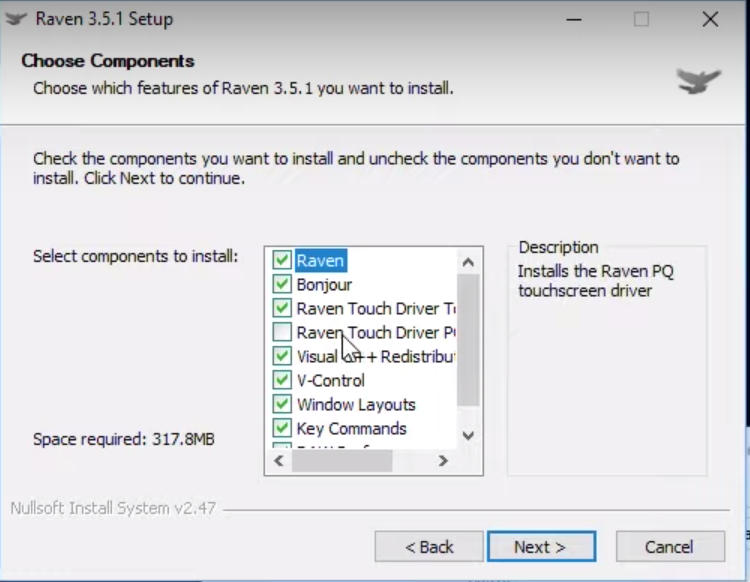Click the component list scroll down arrow
Screen dimensions: 750x582
[468, 435]
